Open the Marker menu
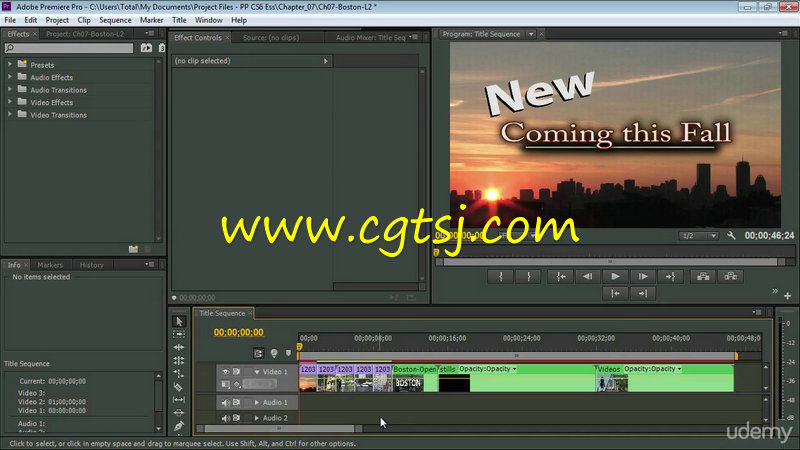Screen dimensions: 800x450 [x=152, y=20]
